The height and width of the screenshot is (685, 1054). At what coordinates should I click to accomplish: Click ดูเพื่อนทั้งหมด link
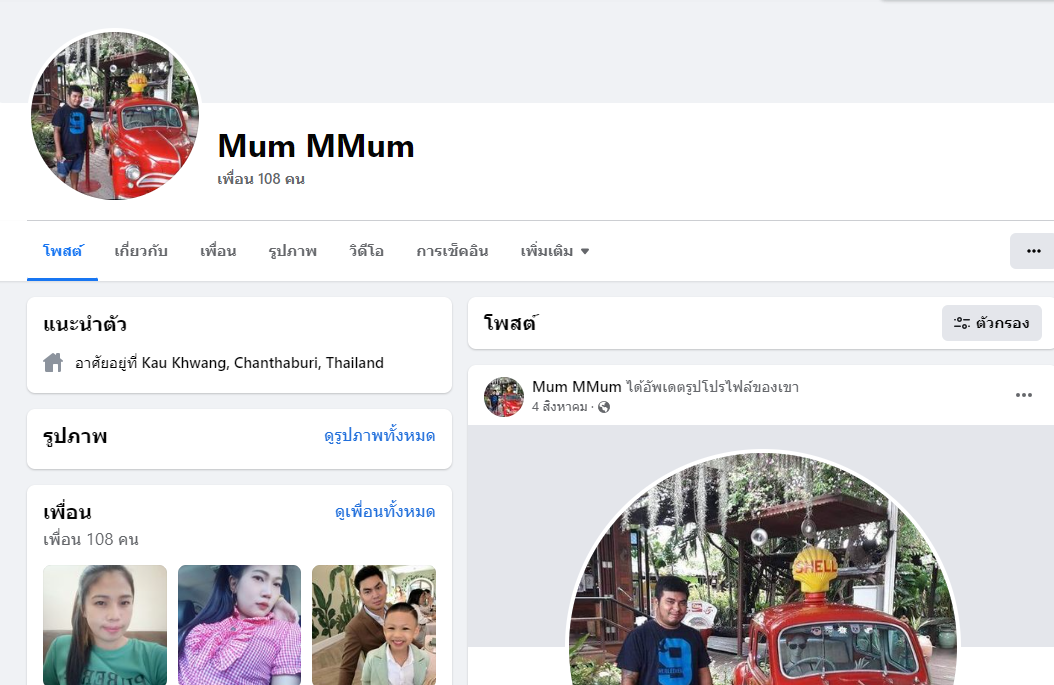pyautogui.click(x=385, y=512)
